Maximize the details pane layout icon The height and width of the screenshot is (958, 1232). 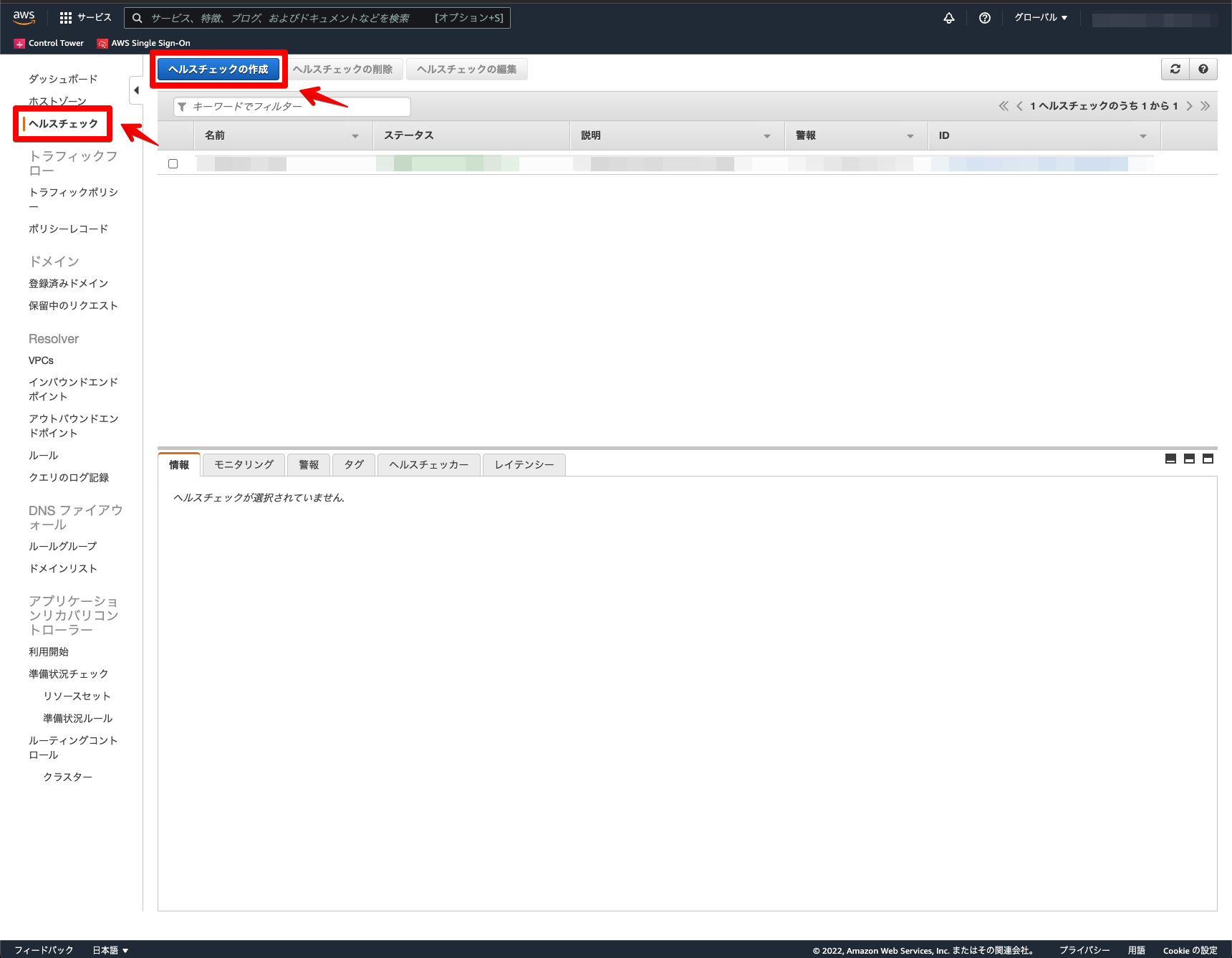pyautogui.click(x=1208, y=459)
